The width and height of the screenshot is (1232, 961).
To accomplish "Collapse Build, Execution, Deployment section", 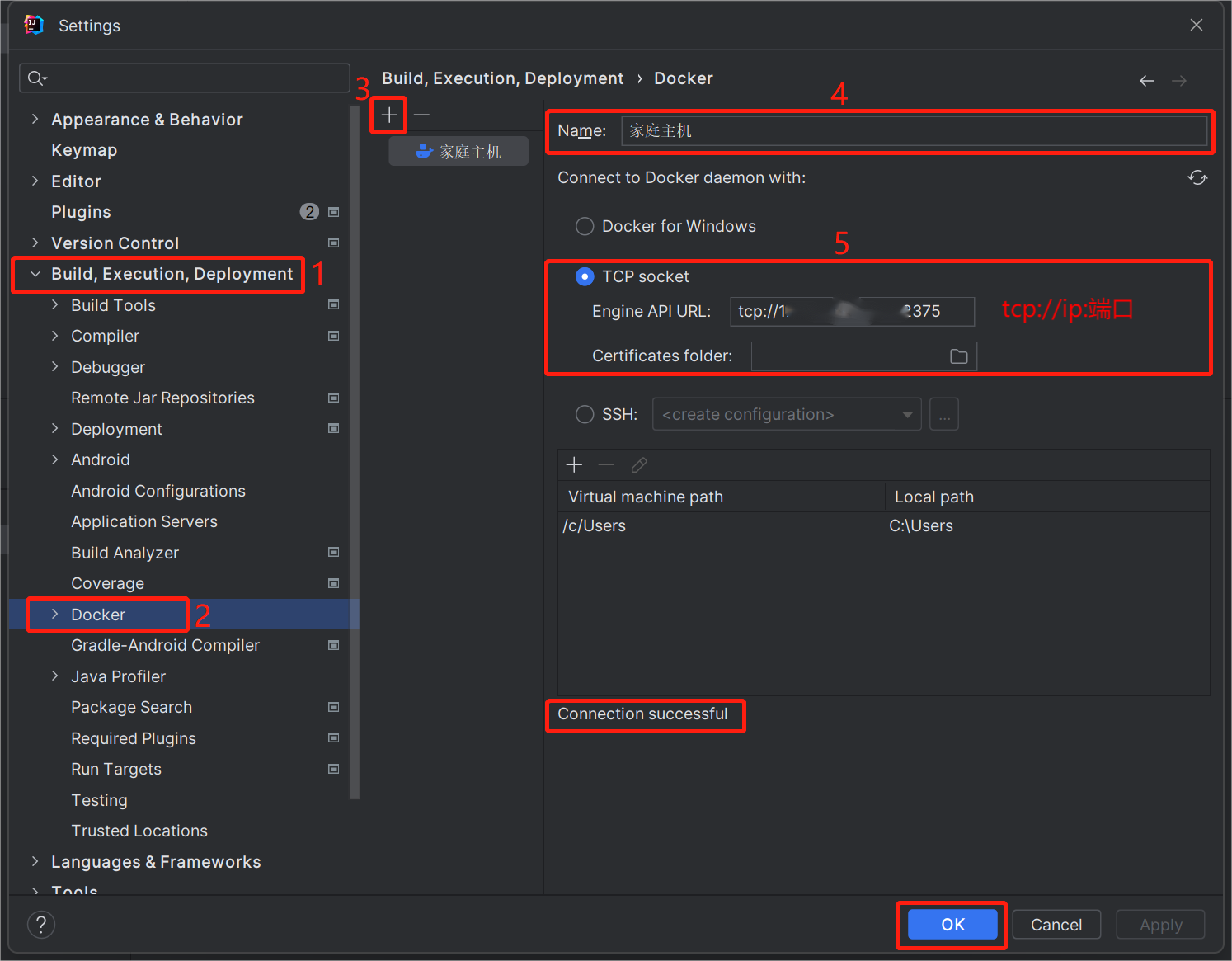I will [35, 274].
